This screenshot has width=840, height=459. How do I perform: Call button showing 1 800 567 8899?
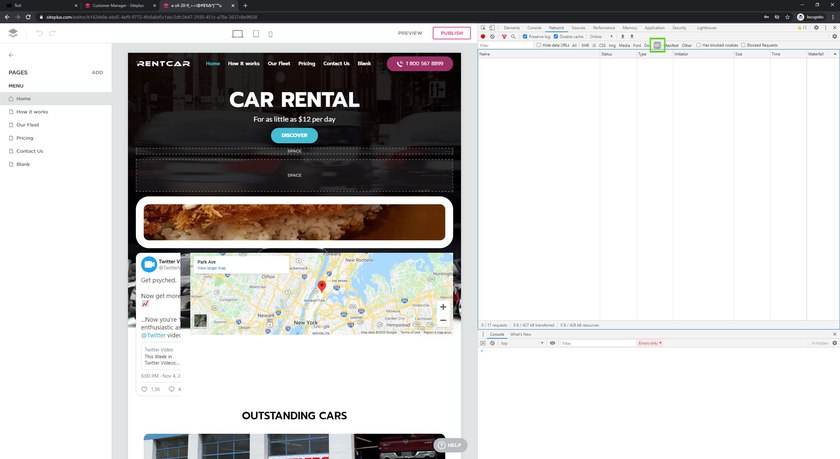click(x=419, y=64)
